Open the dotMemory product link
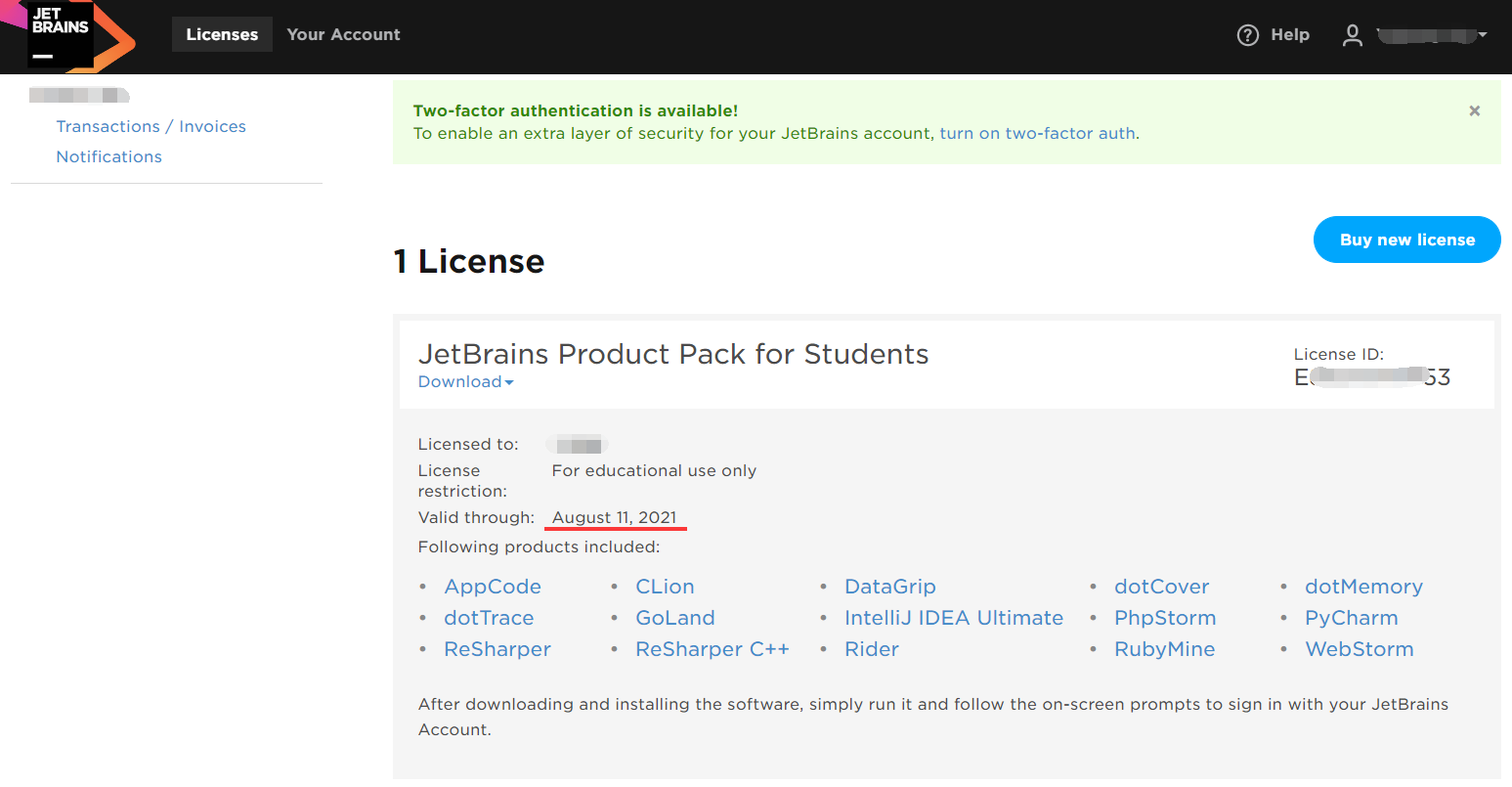1512x787 pixels. [x=1363, y=587]
